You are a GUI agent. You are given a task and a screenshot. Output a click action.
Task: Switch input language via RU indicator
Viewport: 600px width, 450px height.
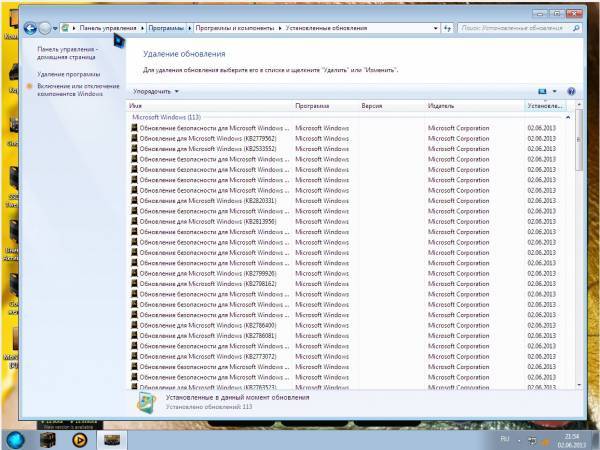coord(505,439)
